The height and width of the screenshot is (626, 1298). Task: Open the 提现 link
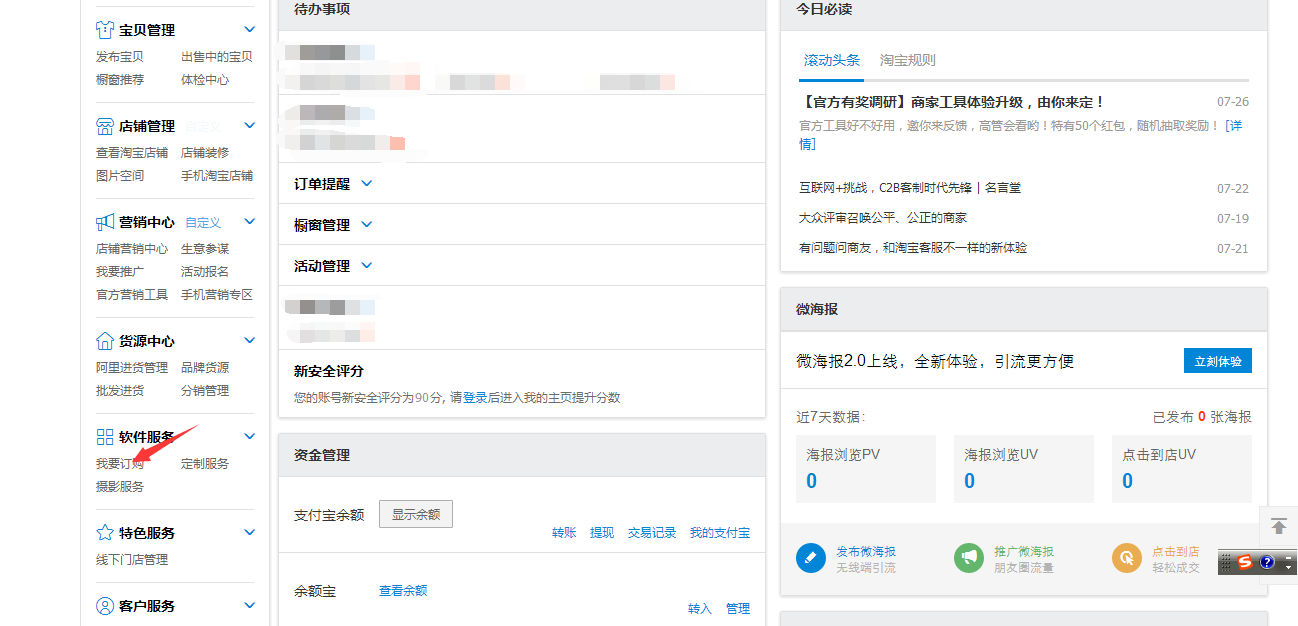point(602,533)
